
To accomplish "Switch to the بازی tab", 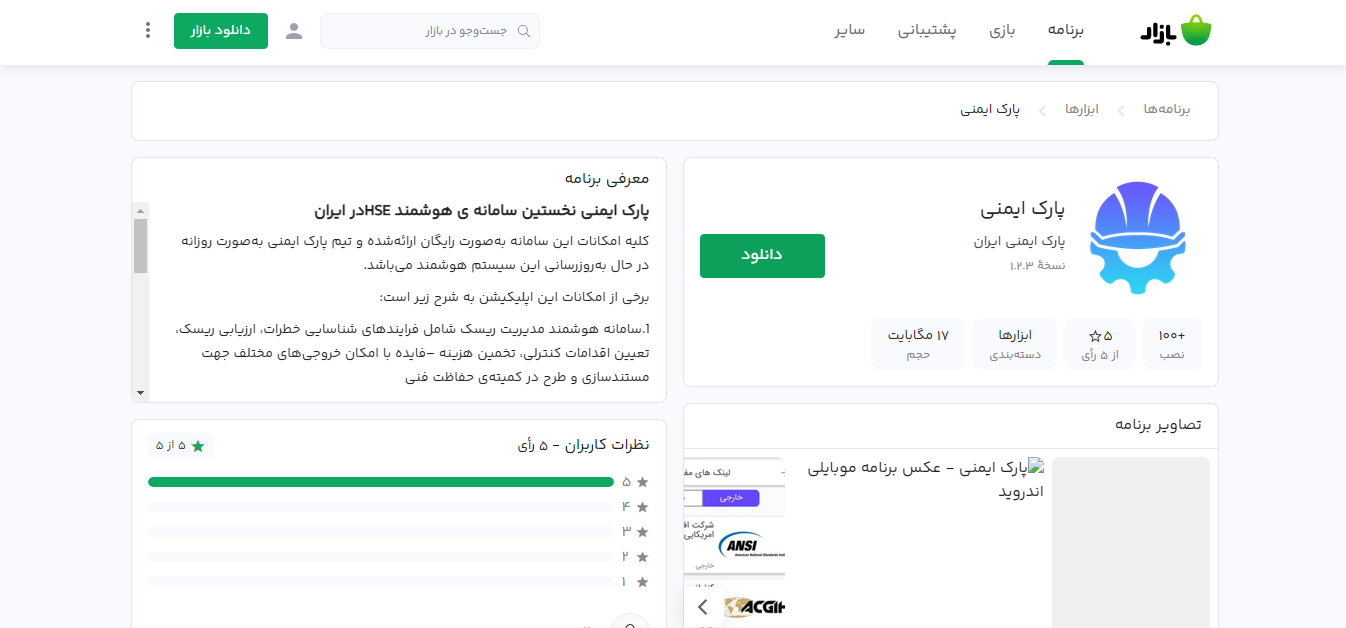I will 1002,30.
